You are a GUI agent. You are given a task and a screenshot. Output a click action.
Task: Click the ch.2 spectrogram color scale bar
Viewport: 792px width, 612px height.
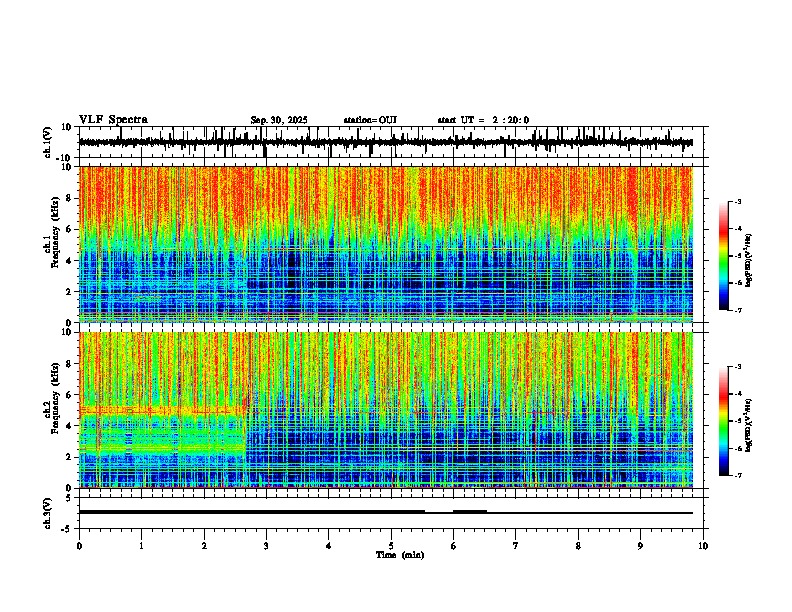724,421
